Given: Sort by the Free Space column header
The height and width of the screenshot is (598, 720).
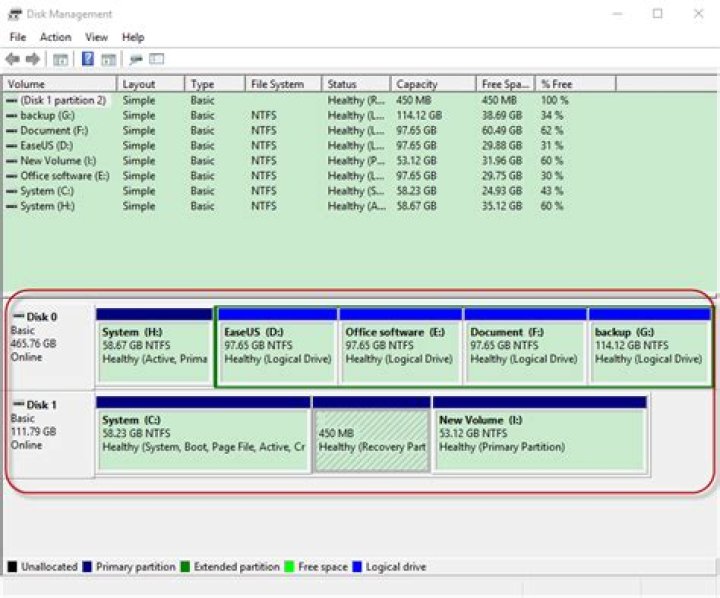Looking at the screenshot, I should pos(506,84).
